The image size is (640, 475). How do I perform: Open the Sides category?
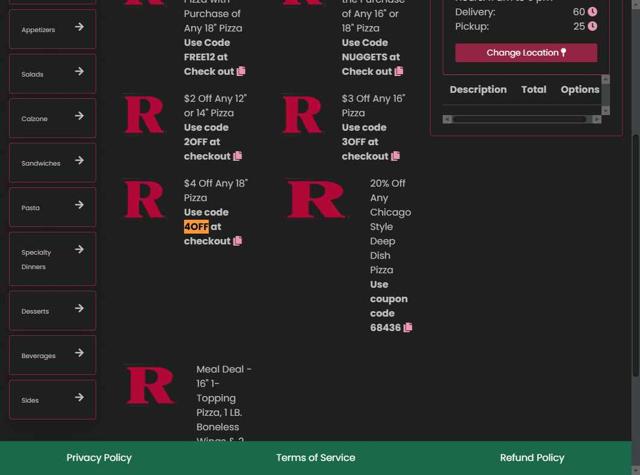tap(53, 400)
